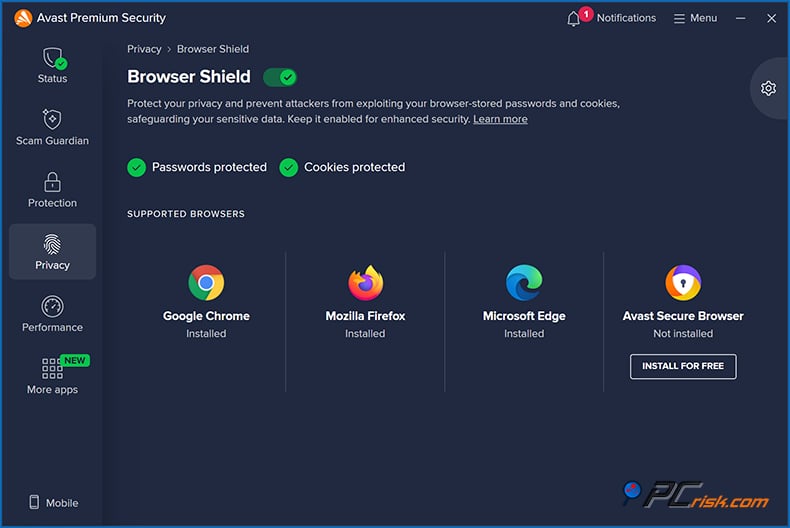This screenshot has width=790, height=528.
Task: Select the Mozilla Firefox browser icon
Action: (x=365, y=283)
